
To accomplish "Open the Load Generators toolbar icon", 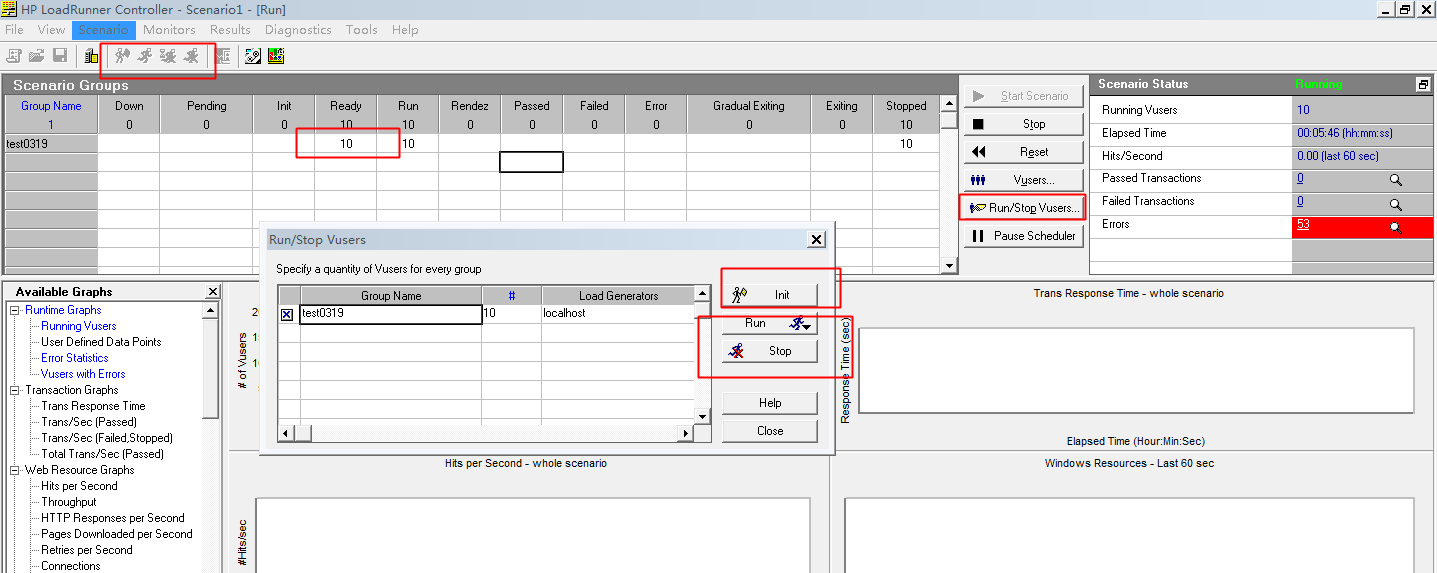I will [91, 56].
